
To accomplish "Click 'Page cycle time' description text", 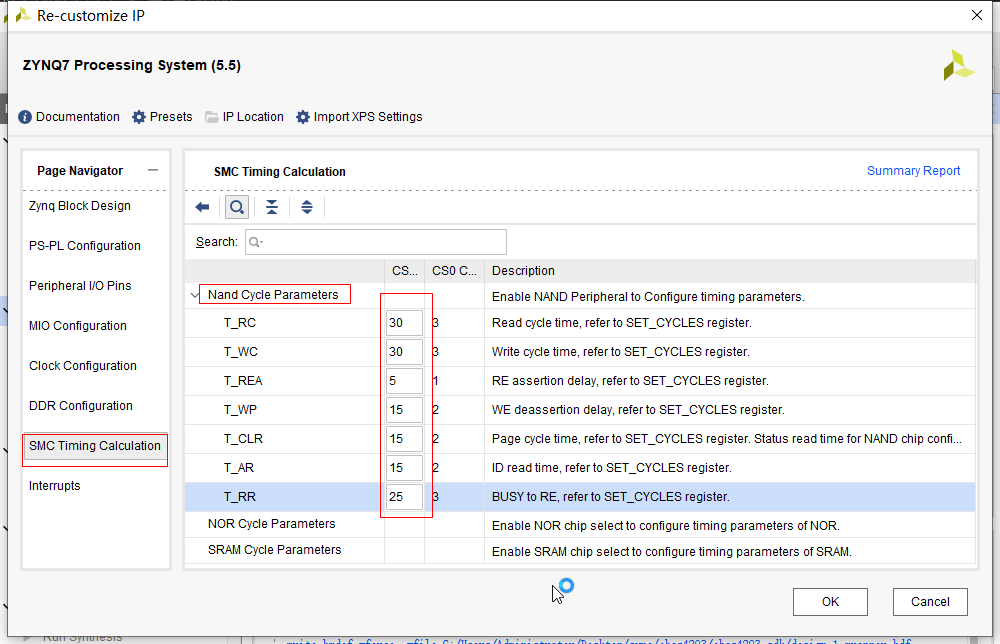I will 726,439.
